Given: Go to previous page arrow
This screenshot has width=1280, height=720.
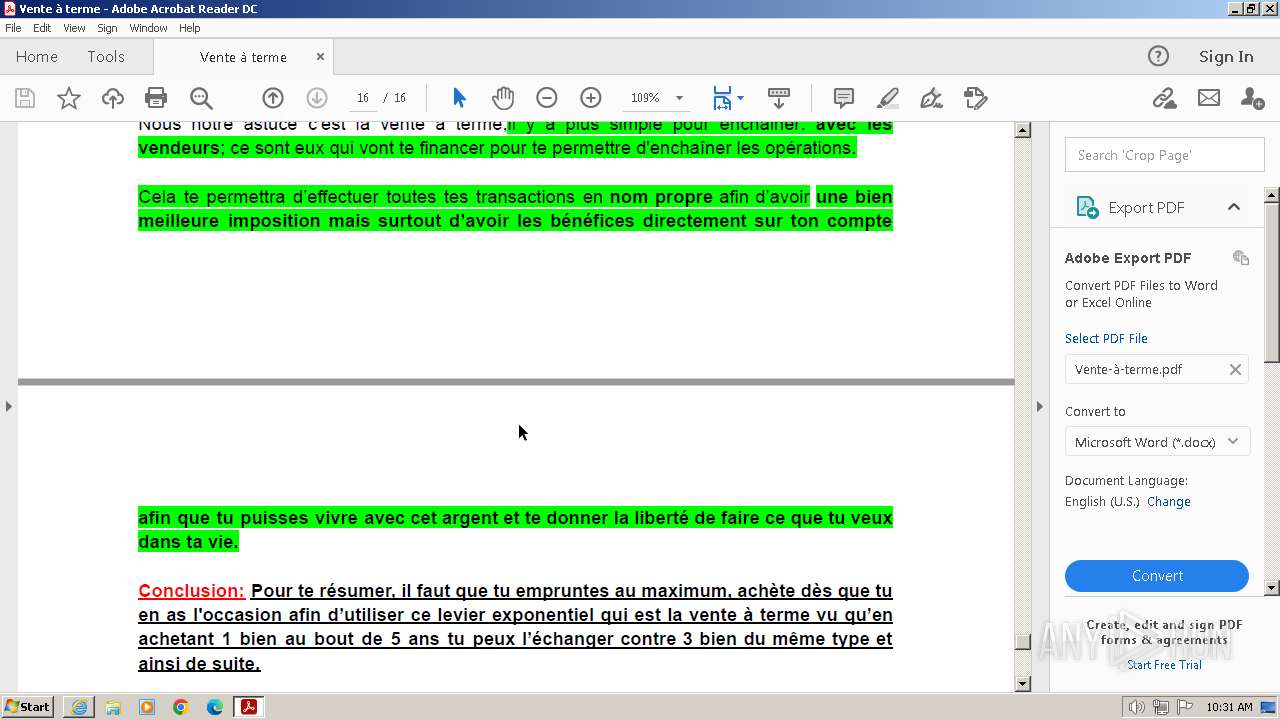Looking at the screenshot, I should [x=273, y=98].
